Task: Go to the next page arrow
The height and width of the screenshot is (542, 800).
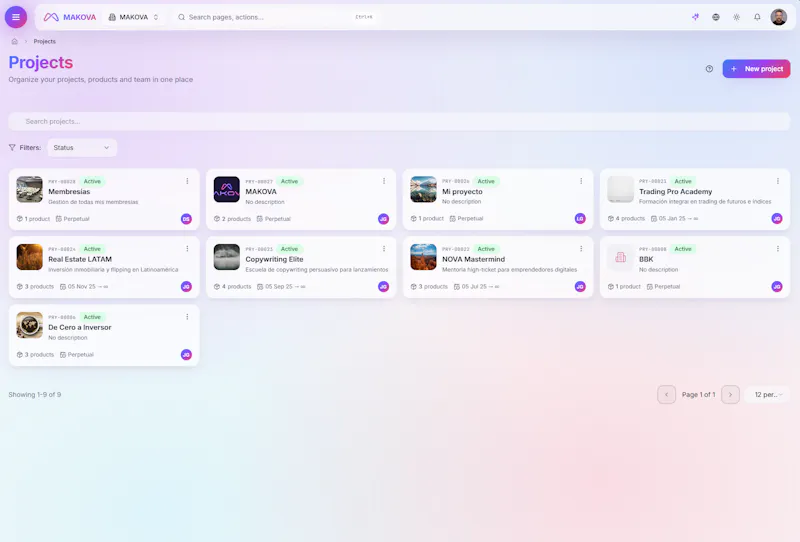Action: tap(730, 395)
